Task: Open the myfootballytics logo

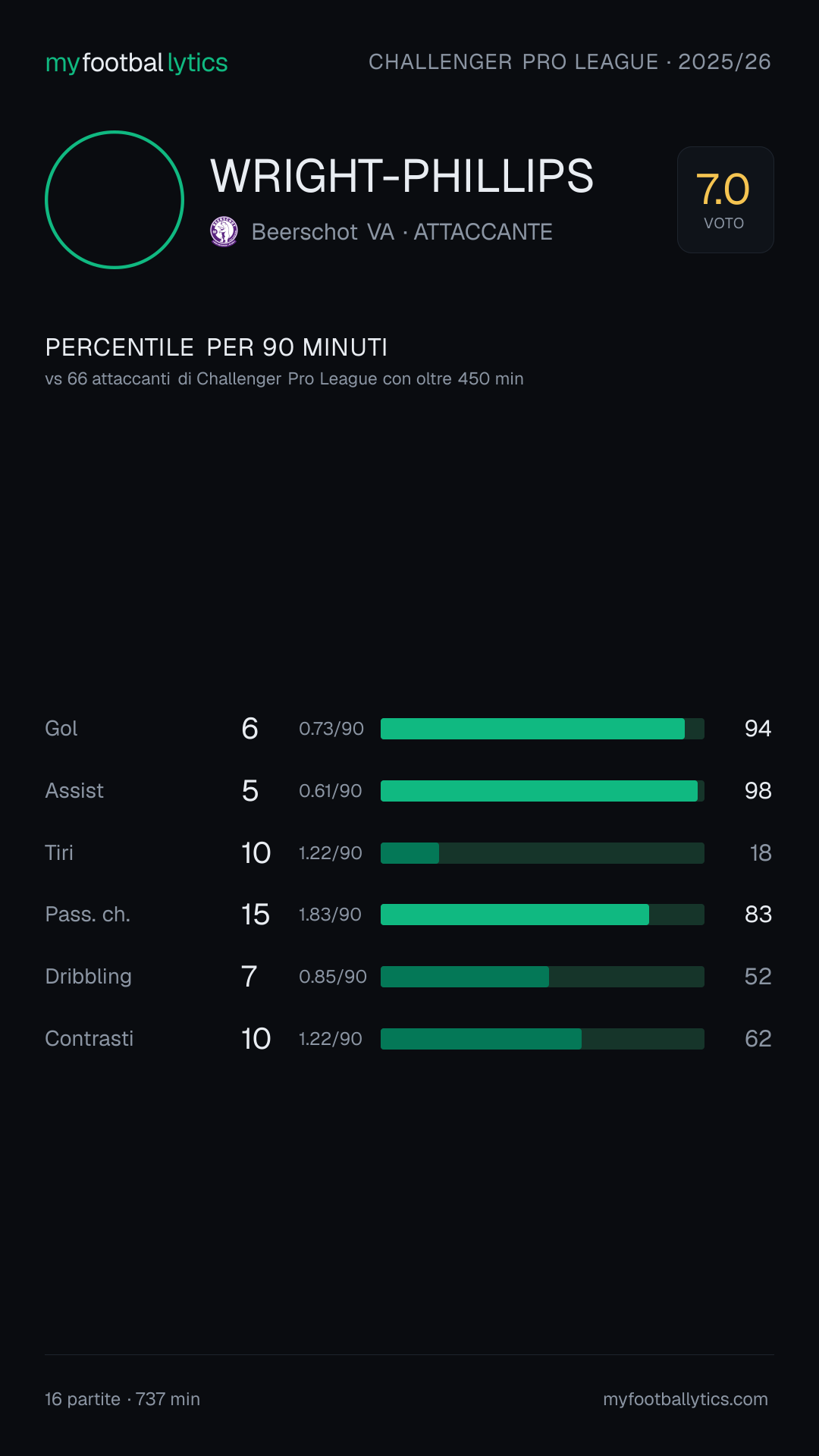Action: tap(136, 63)
